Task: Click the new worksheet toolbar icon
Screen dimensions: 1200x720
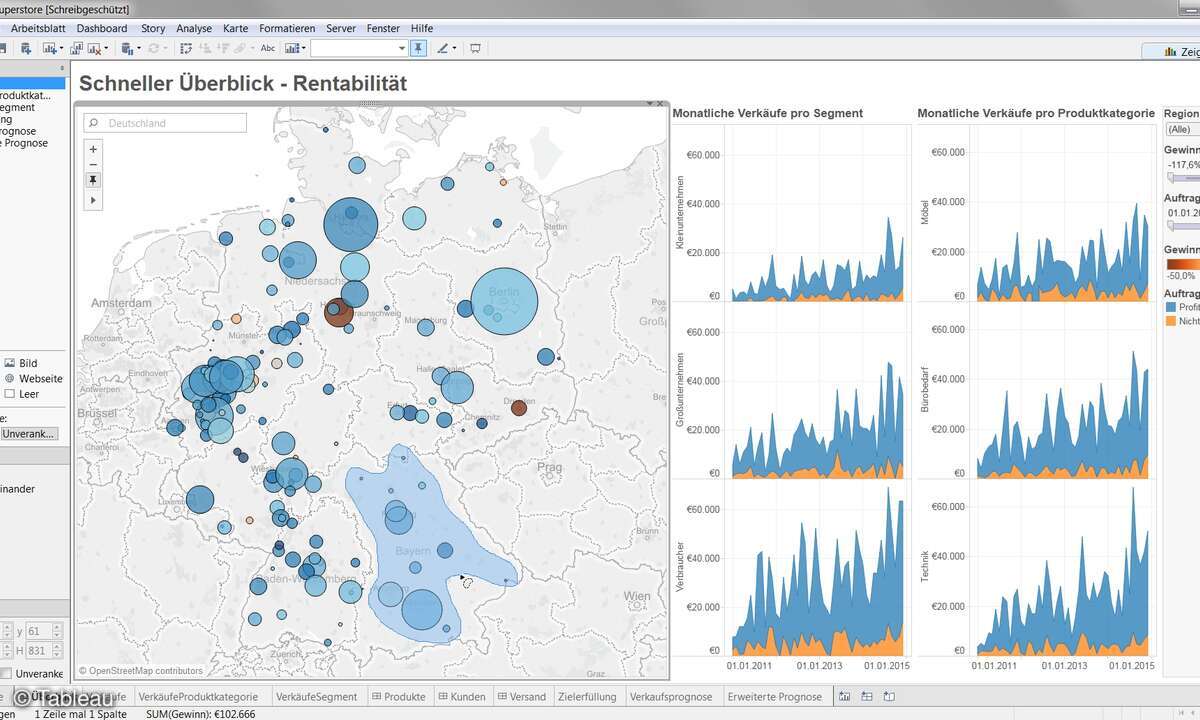Action: pos(49,48)
